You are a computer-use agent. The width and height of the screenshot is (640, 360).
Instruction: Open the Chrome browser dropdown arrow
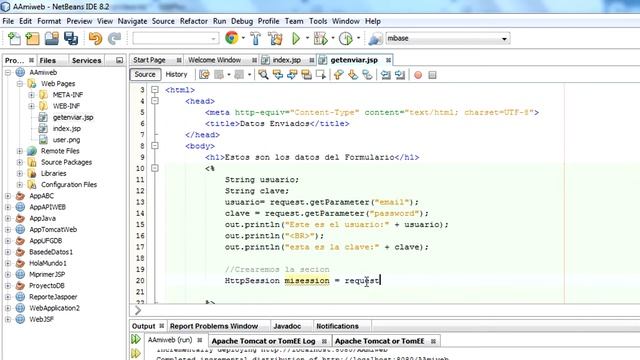(243, 38)
